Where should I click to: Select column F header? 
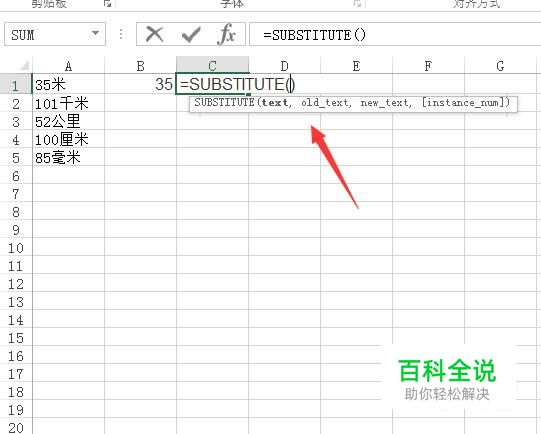tap(428, 66)
